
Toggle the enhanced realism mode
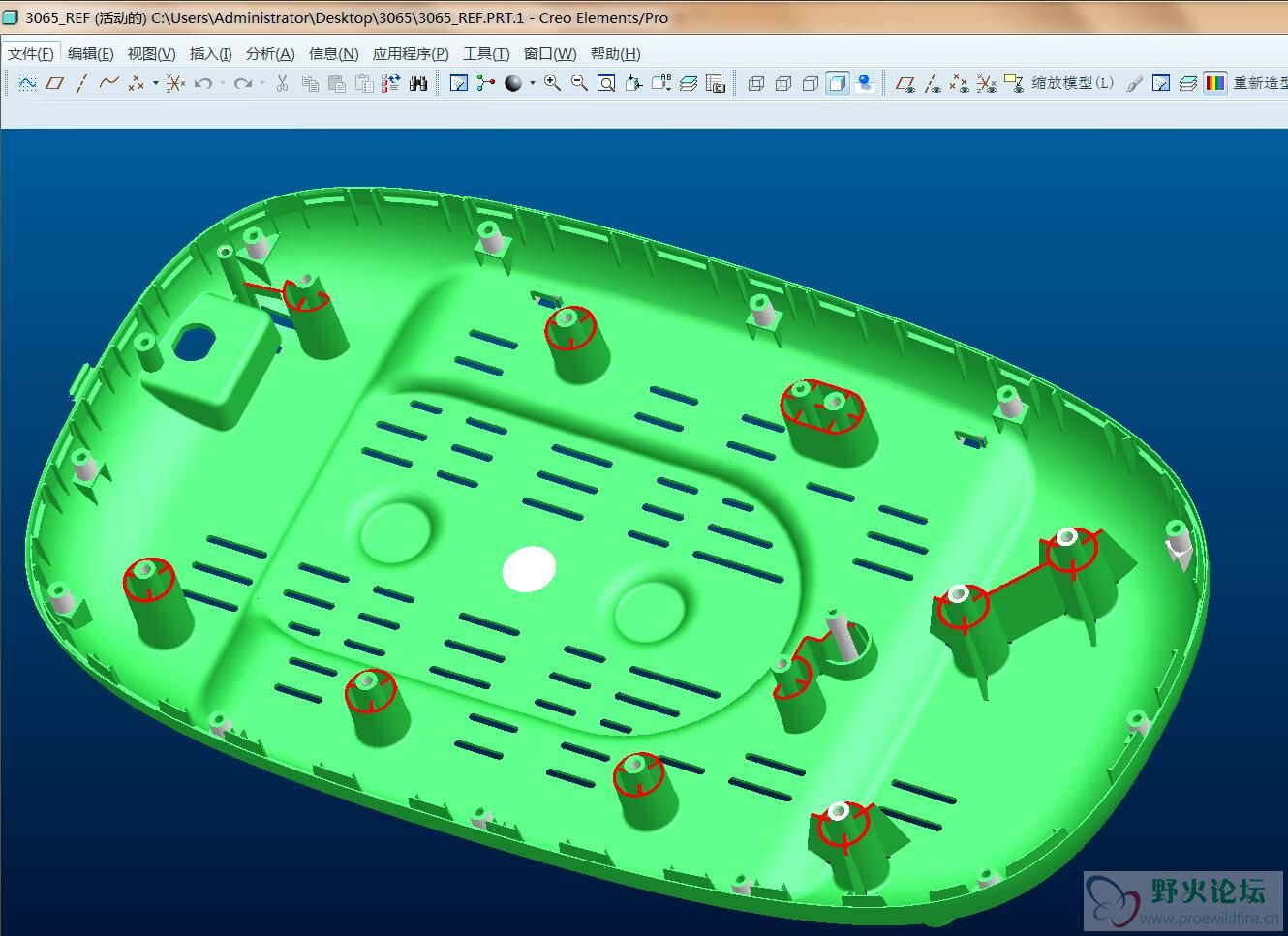(x=865, y=83)
